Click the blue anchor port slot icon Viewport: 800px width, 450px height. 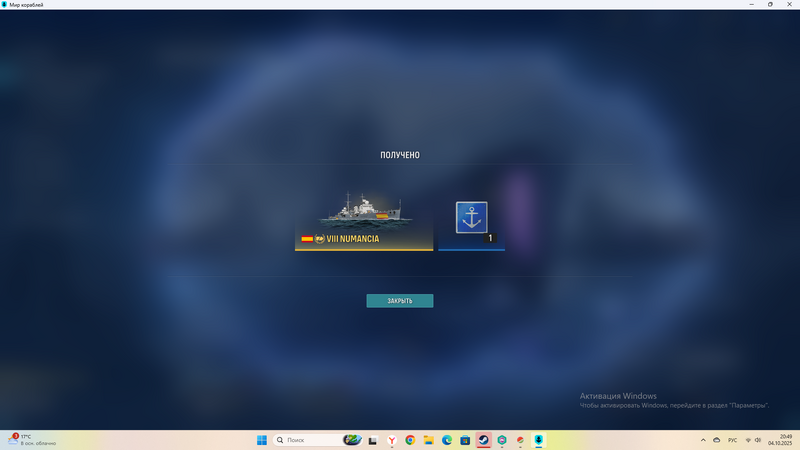pos(471,217)
